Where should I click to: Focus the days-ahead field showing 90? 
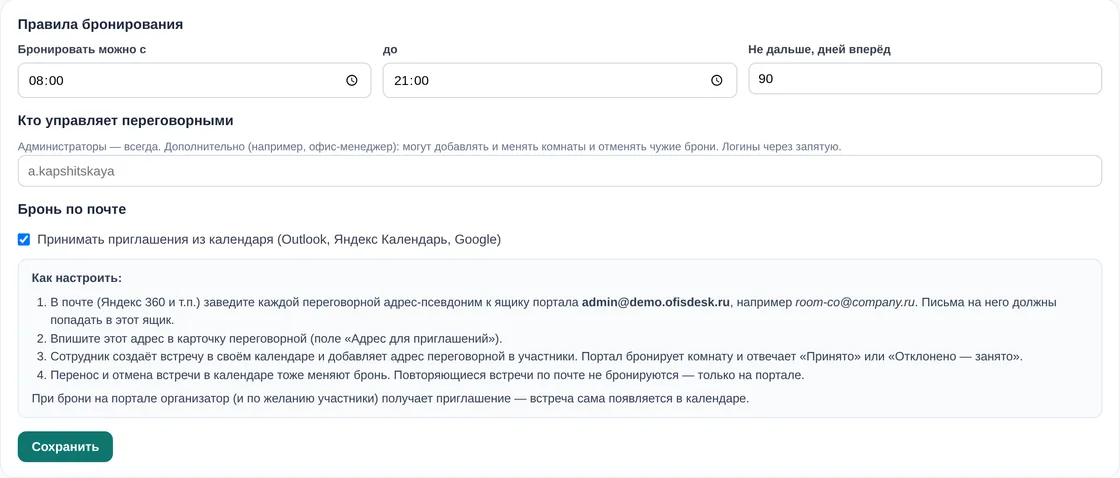coord(925,79)
